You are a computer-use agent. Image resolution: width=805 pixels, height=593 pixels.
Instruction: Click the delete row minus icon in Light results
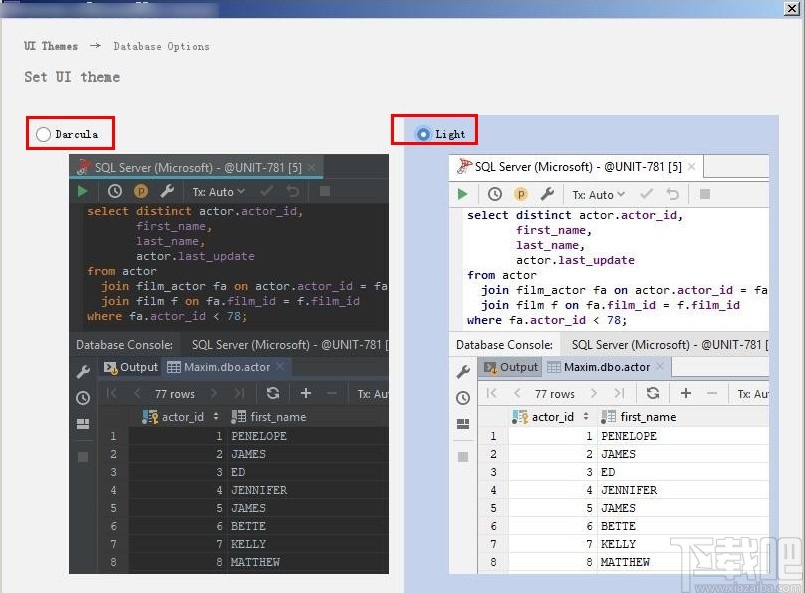point(712,393)
